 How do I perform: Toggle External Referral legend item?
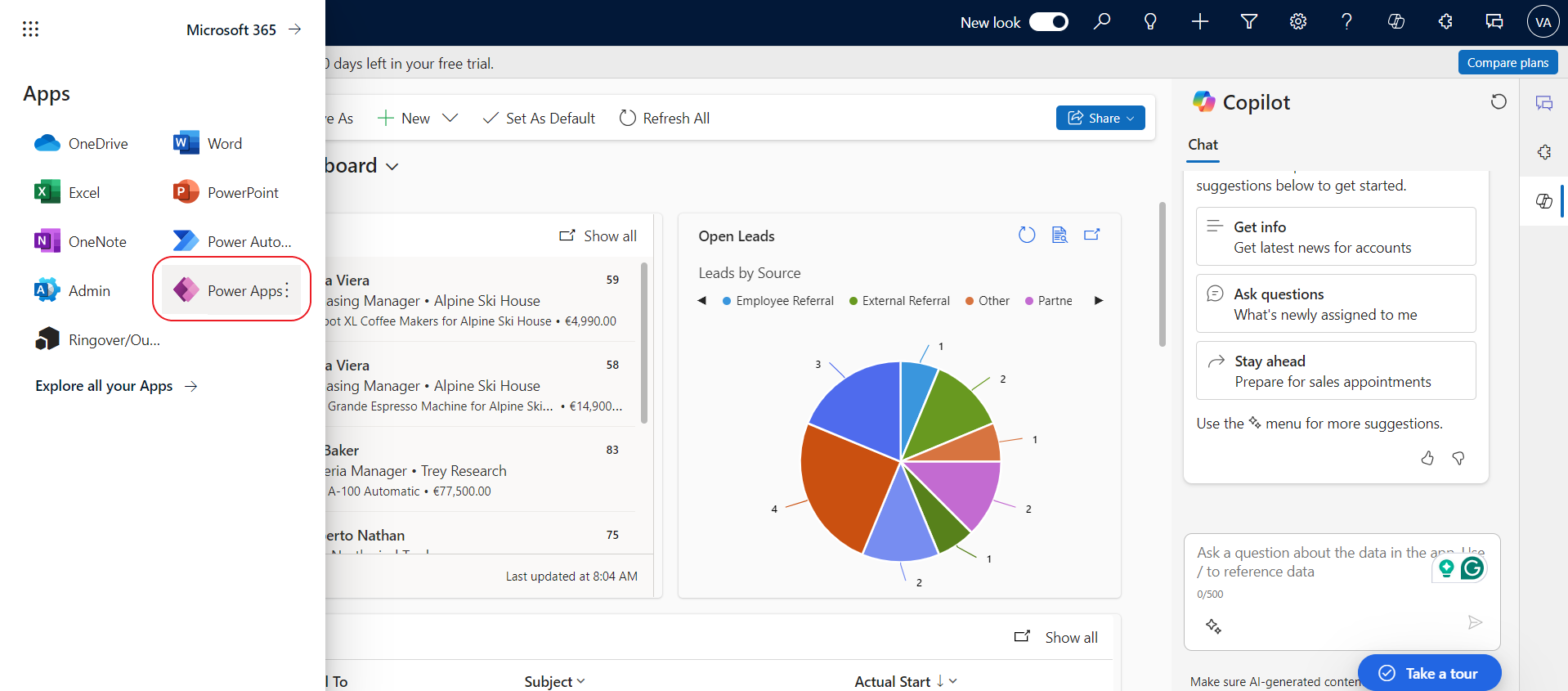click(x=899, y=301)
